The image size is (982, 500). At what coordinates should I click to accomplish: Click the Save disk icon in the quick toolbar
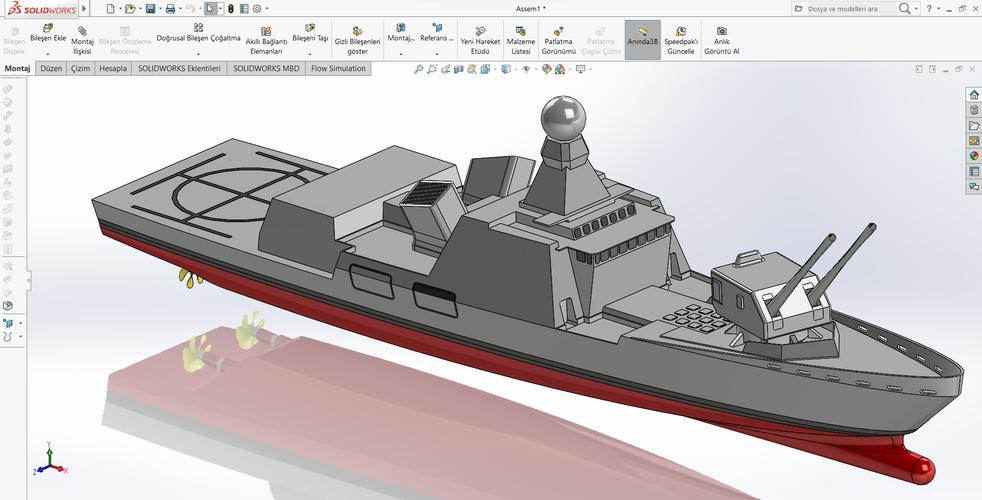150,8
